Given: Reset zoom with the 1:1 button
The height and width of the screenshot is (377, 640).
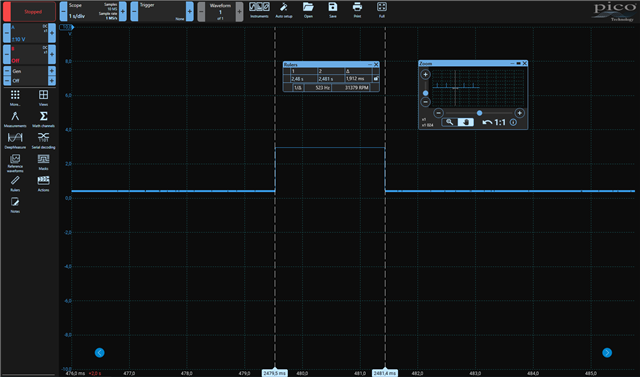Looking at the screenshot, I should 500,122.
